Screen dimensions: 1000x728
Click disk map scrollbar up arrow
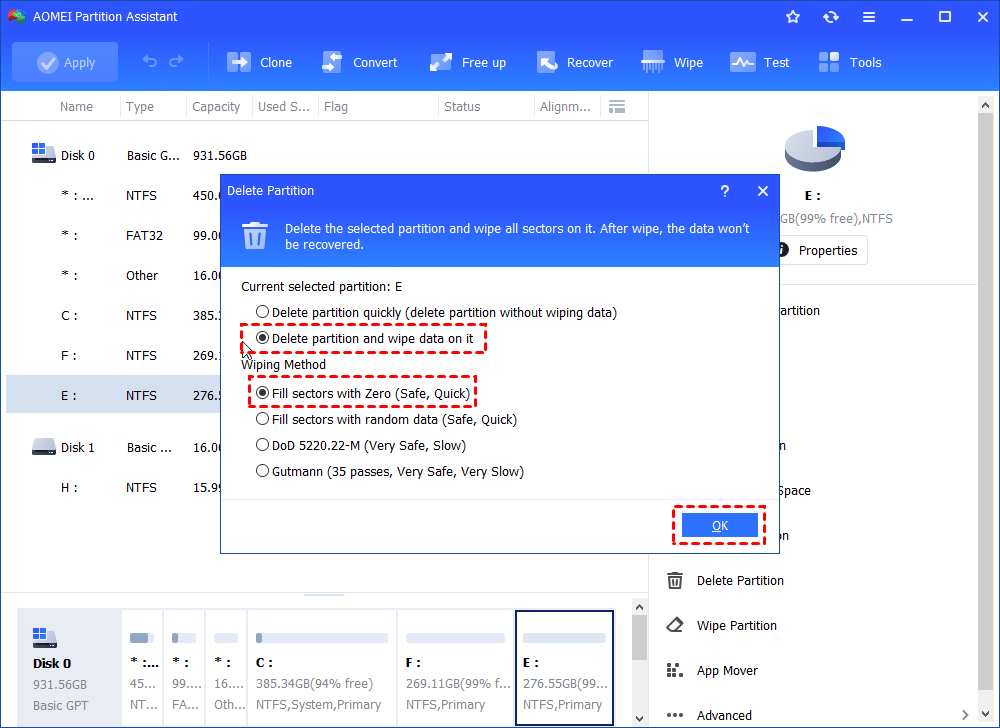click(640, 608)
